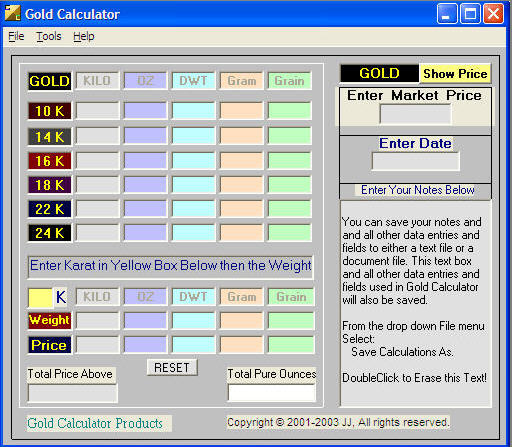Click the 10 K OZ field
The image size is (512, 447).
pyautogui.click(x=145, y=111)
